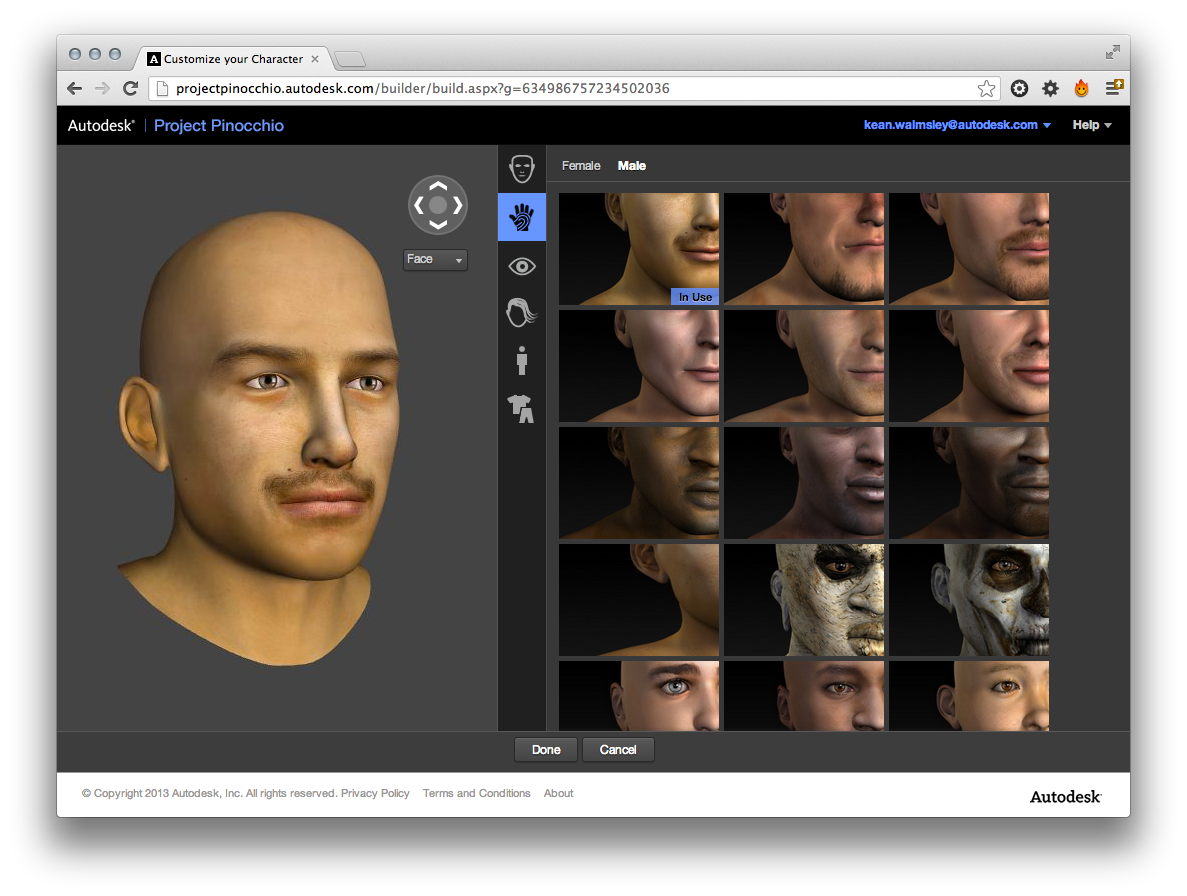Expand the Face view dropdown
The width and height of the screenshot is (1187, 896).
(x=435, y=260)
